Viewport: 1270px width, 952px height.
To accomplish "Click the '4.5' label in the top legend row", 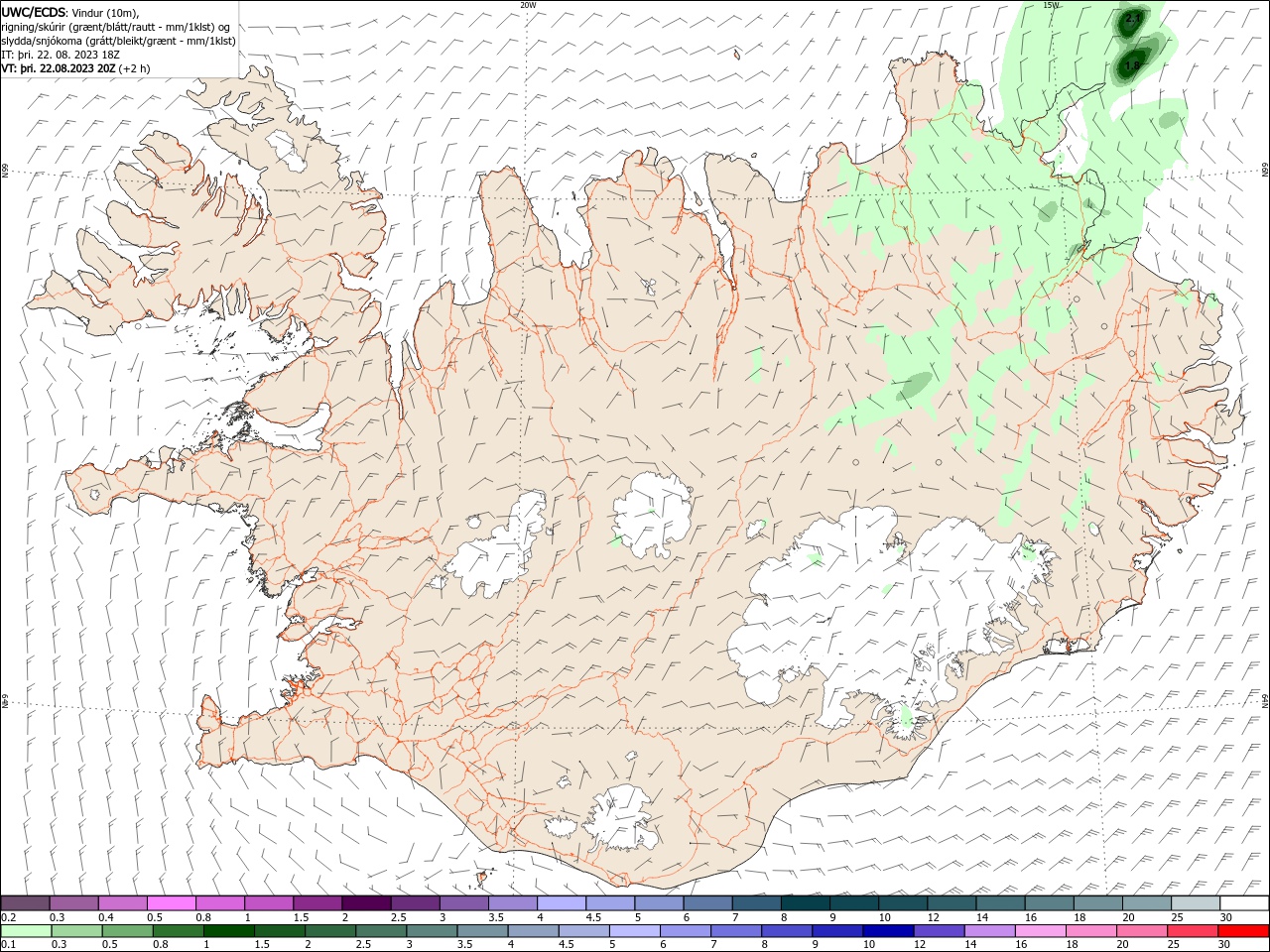I will (x=593, y=917).
